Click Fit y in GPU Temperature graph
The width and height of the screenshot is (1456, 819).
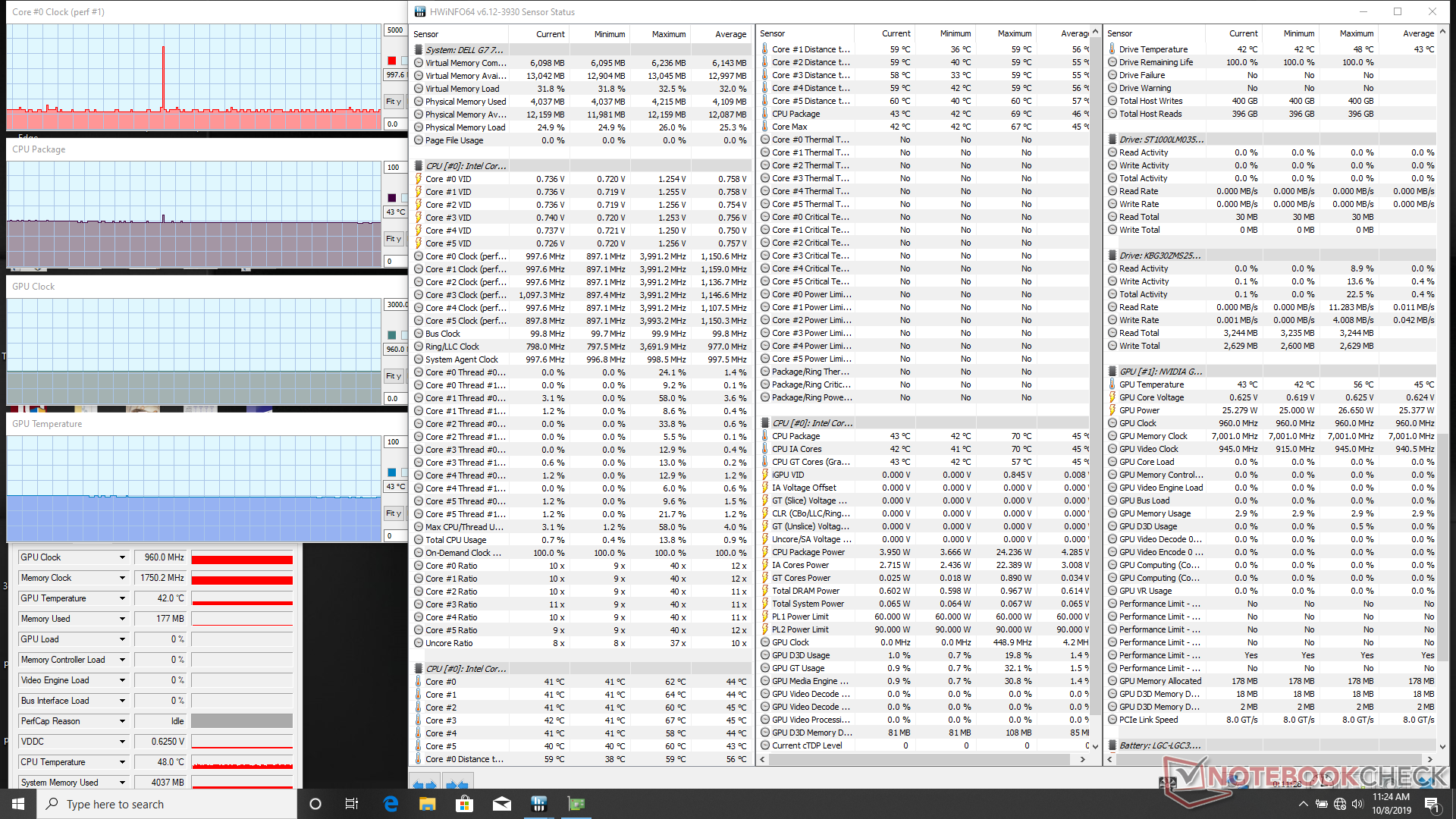pyautogui.click(x=394, y=513)
